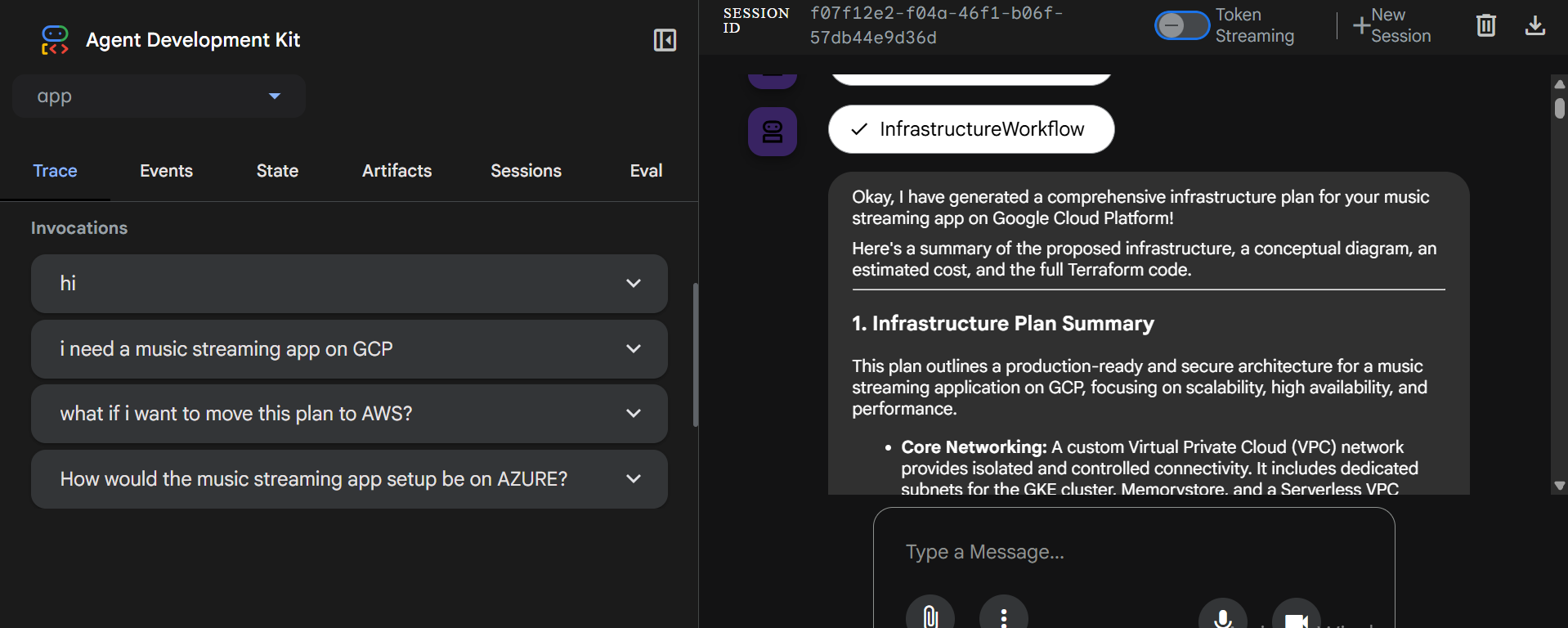
Task: Click the Invocations heading
Action: click(x=79, y=228)
